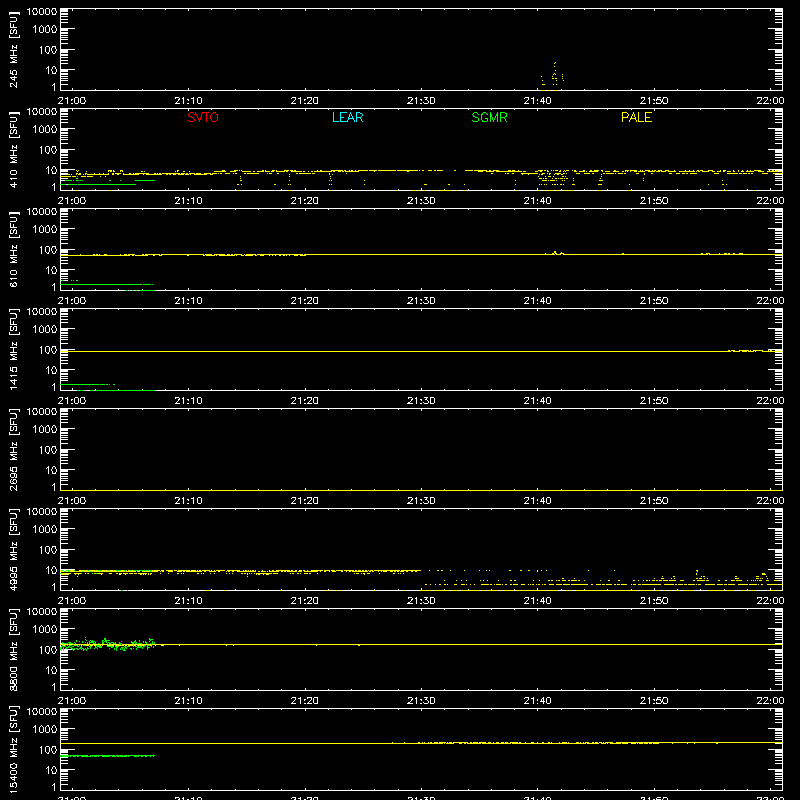The width and height of the screenshot is (800, 800).
Task: Click the 21:50 time label under the 8800 MHz plot
Action: tap(654, 701)
